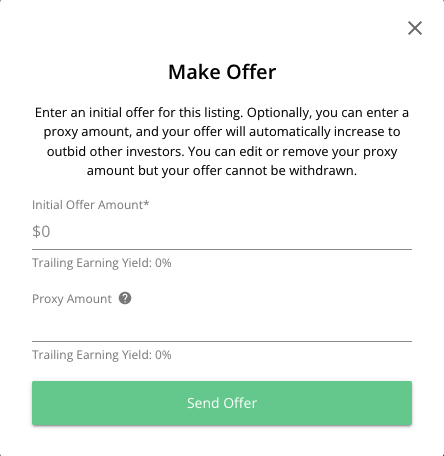Select the "Proxy Amount" field label
The width and height of the screenshot is (444, 456).
(72, 299)
